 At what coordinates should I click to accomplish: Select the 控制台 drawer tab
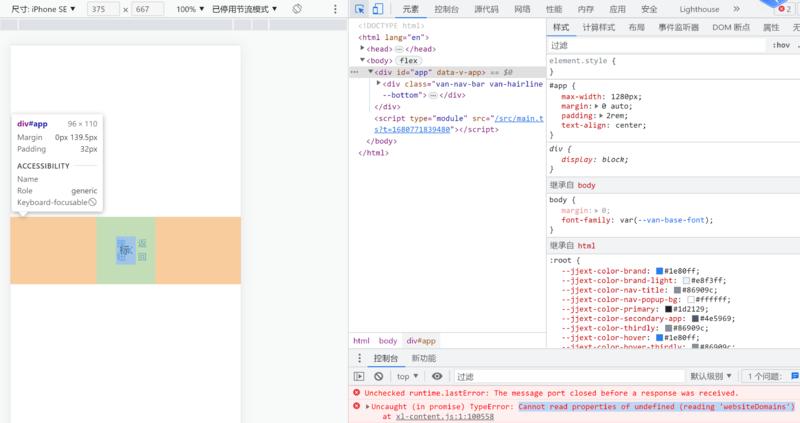click(x=385, y=358)
